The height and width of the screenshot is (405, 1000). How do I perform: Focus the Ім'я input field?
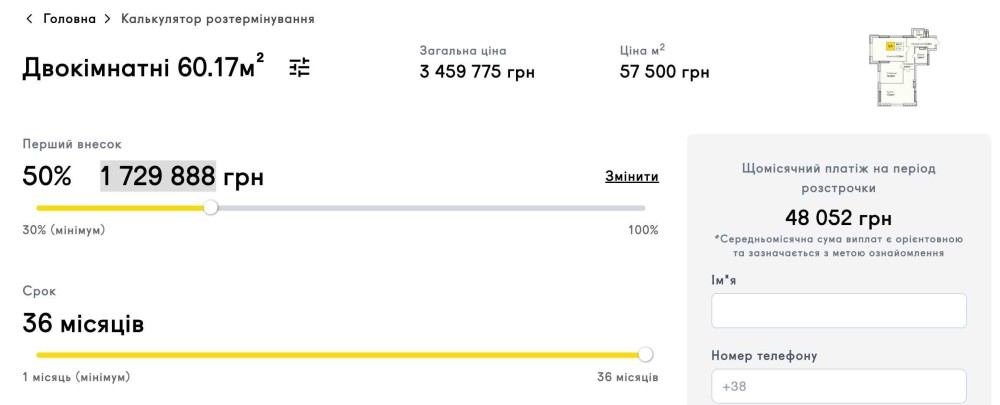pyautogui.click(x=838, y=311)
